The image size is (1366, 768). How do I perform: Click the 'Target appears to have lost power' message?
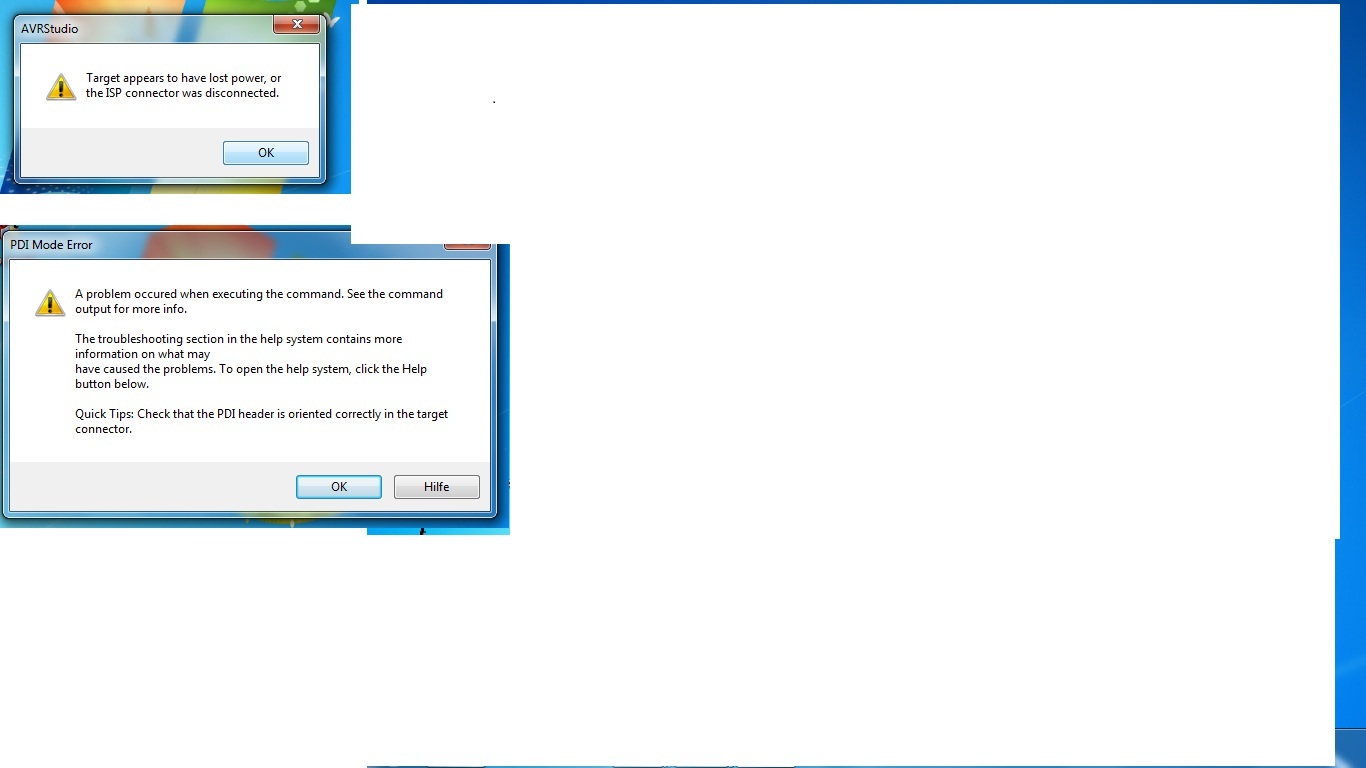pos(184,85)
